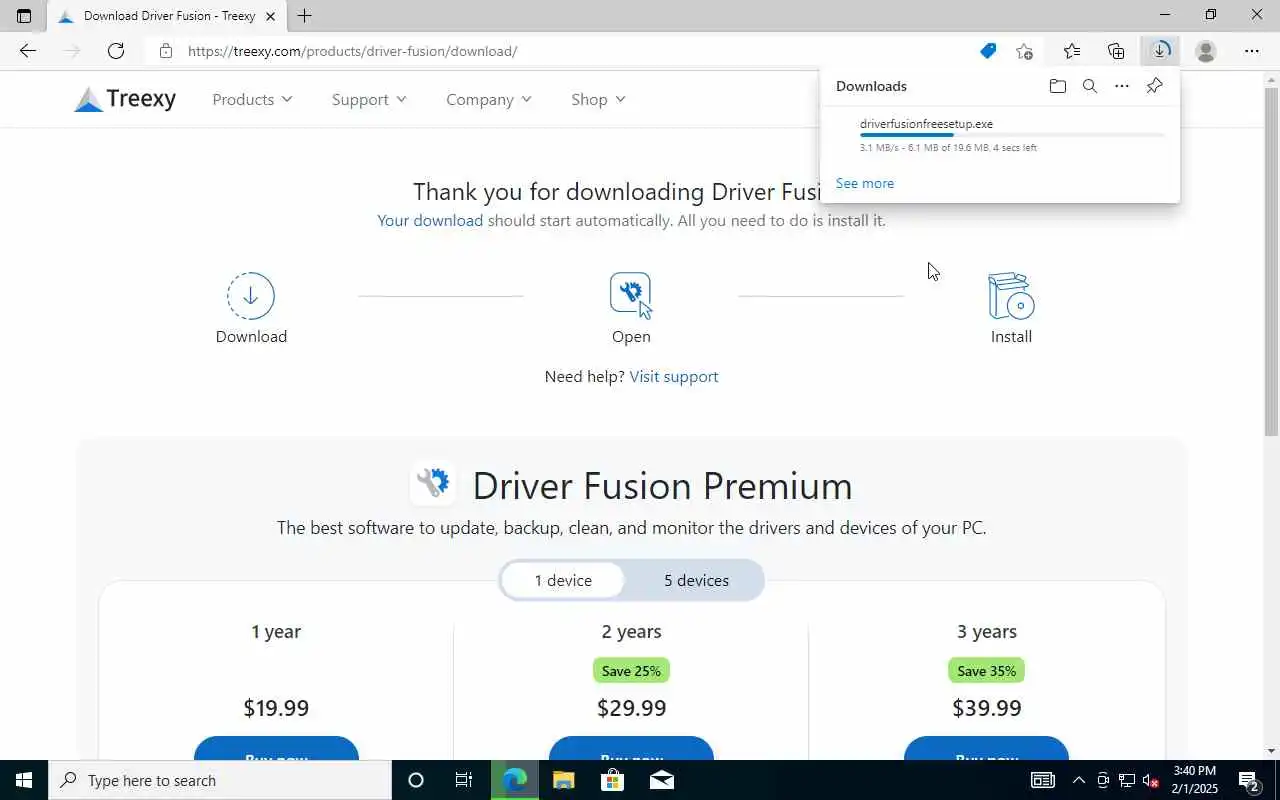The image size is (1280, 800).
Task: Click the Driver Fusion Premium logo icon
Action: pyautogui.click(x=433, y=484)
